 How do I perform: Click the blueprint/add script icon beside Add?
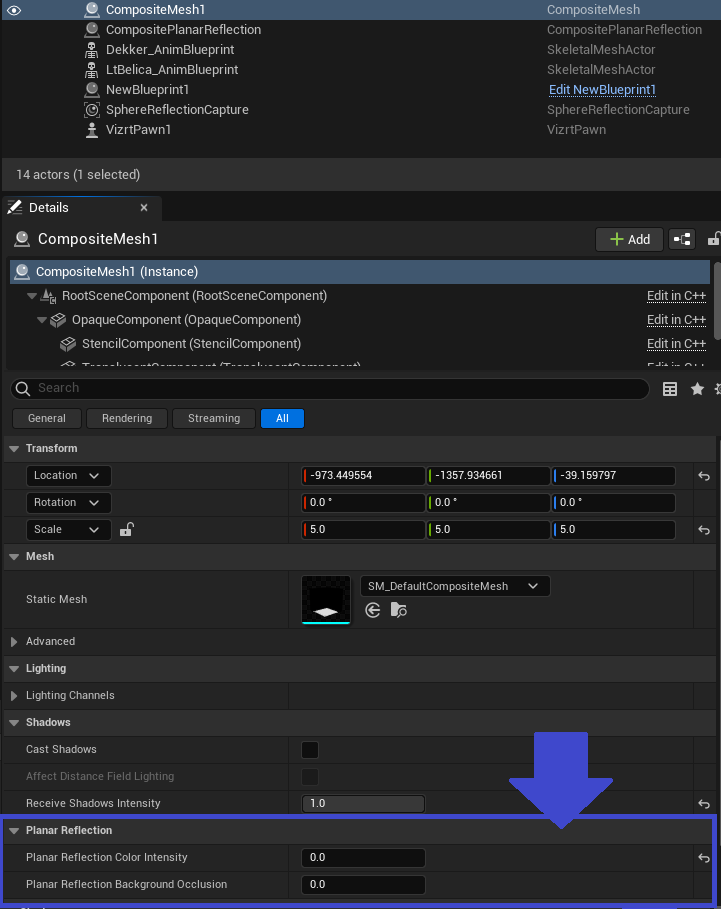(x=682, y=239)
